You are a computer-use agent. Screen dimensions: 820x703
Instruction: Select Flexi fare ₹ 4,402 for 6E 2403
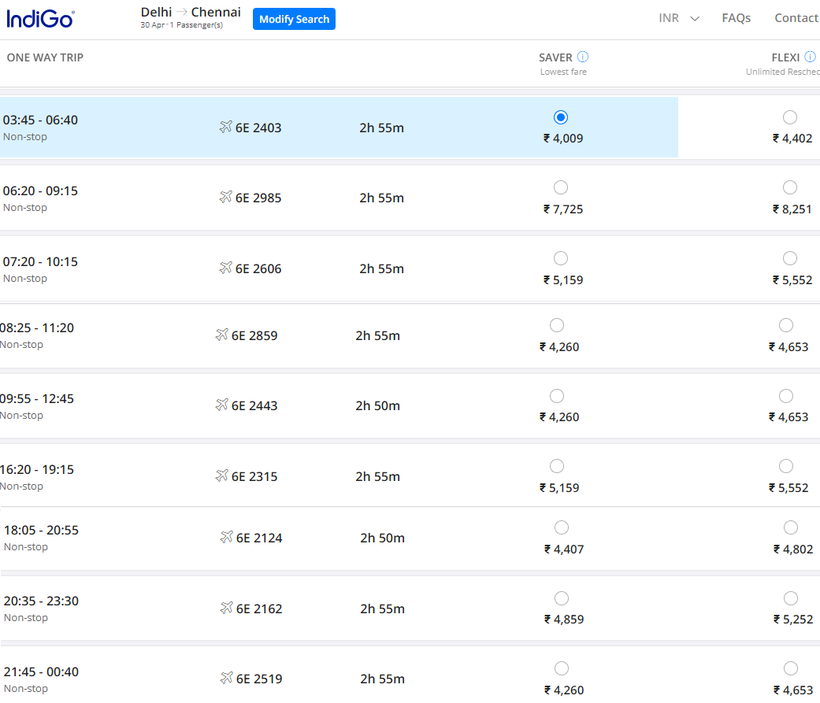pyautogui.click(x=790, y=117)
